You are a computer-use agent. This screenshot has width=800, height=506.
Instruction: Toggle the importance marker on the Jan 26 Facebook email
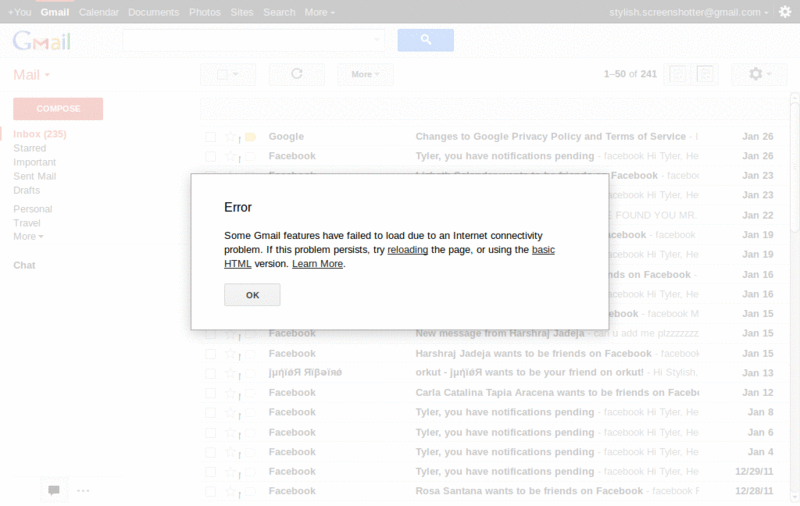point(250,156)
